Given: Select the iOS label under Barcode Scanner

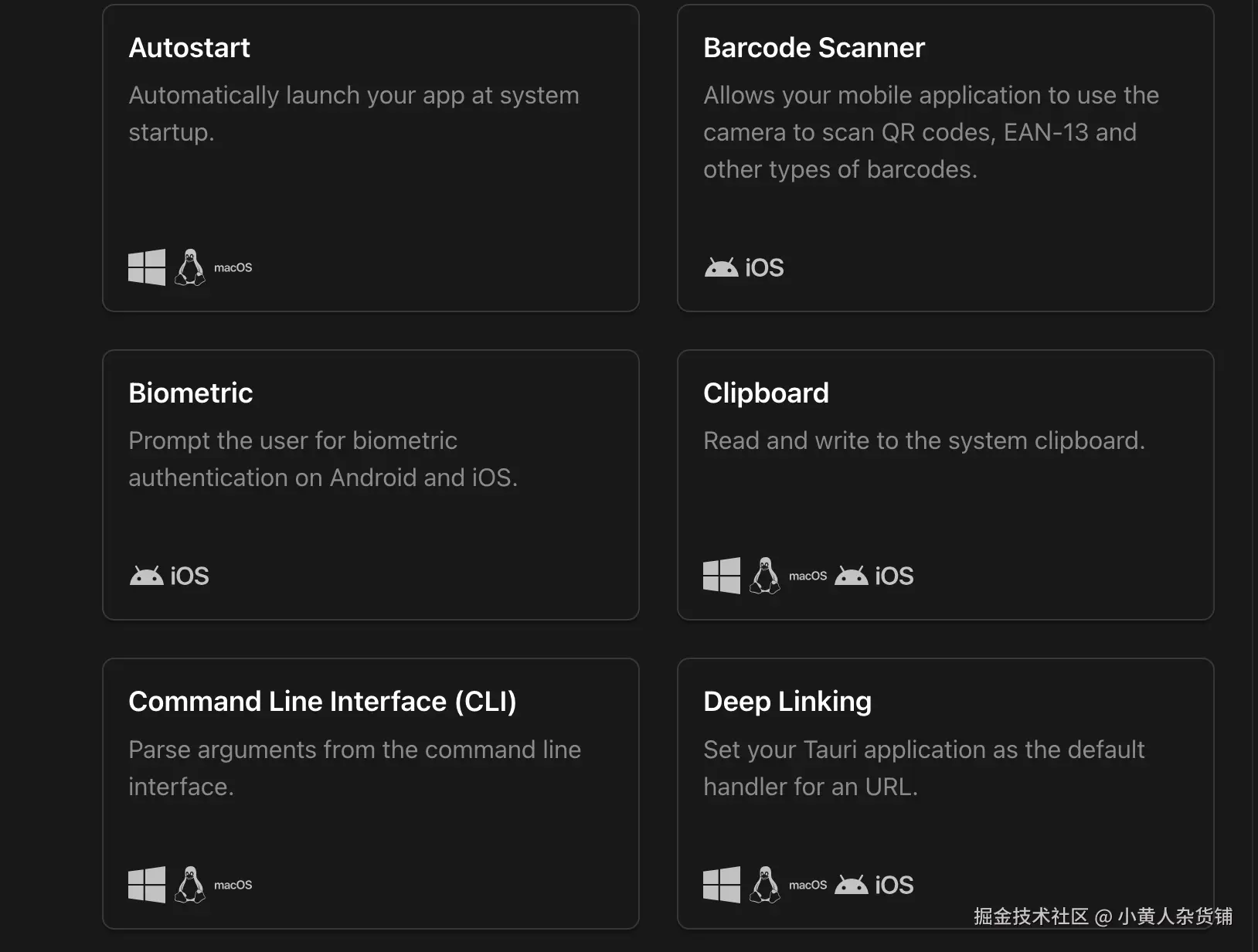Looking at the screenshot, I should coord(764,267).
